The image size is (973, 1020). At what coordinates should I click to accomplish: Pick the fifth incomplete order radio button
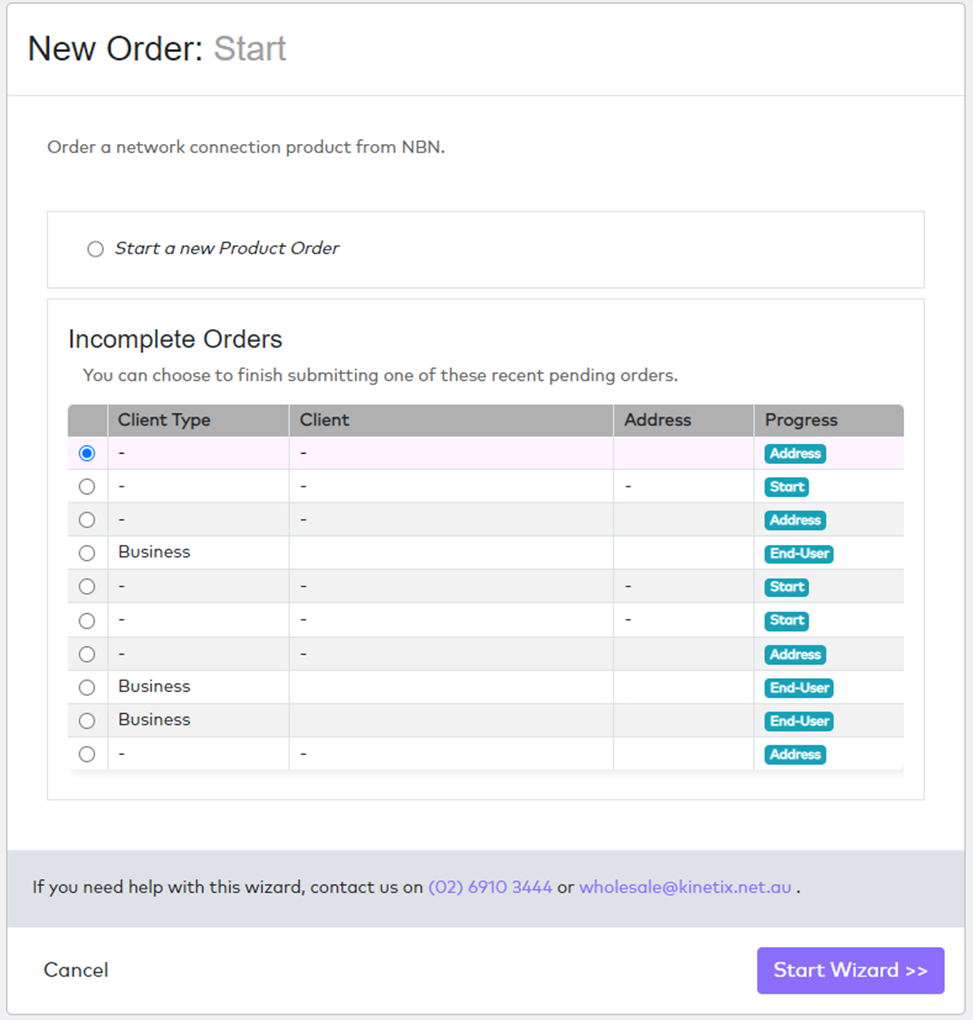point(87,587)
